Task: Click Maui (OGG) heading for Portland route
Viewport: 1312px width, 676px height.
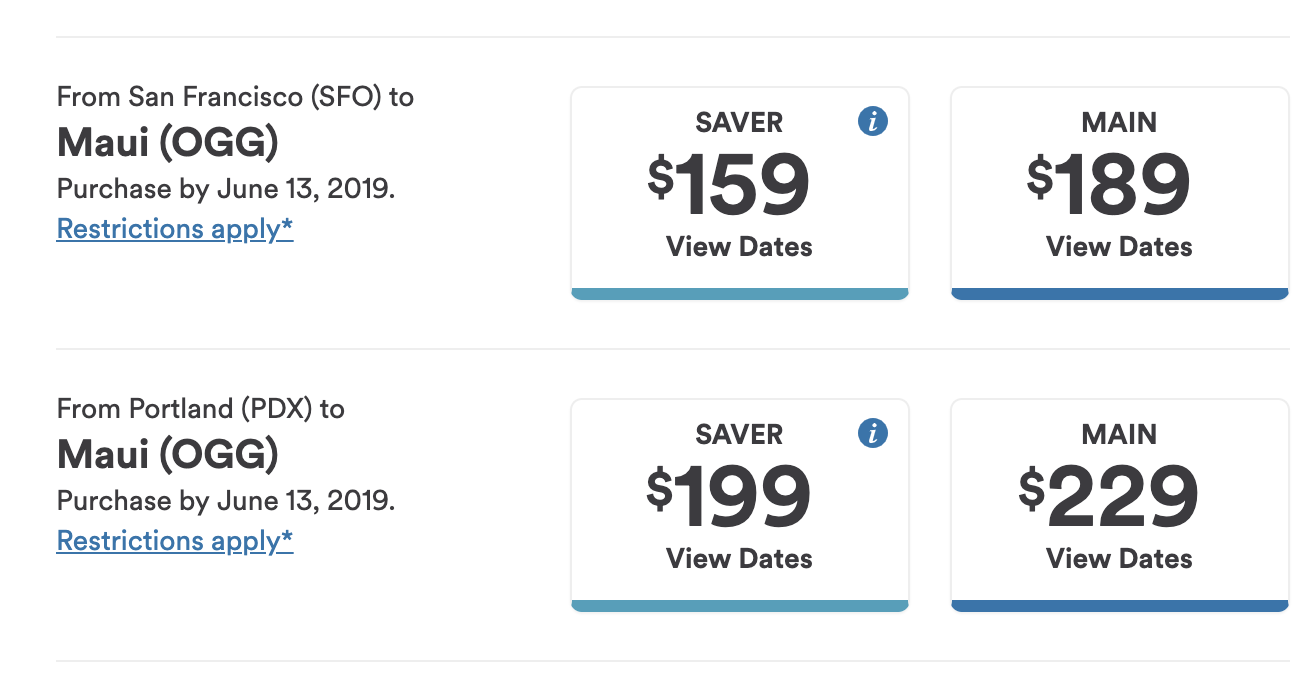Action: coord(167,455)
